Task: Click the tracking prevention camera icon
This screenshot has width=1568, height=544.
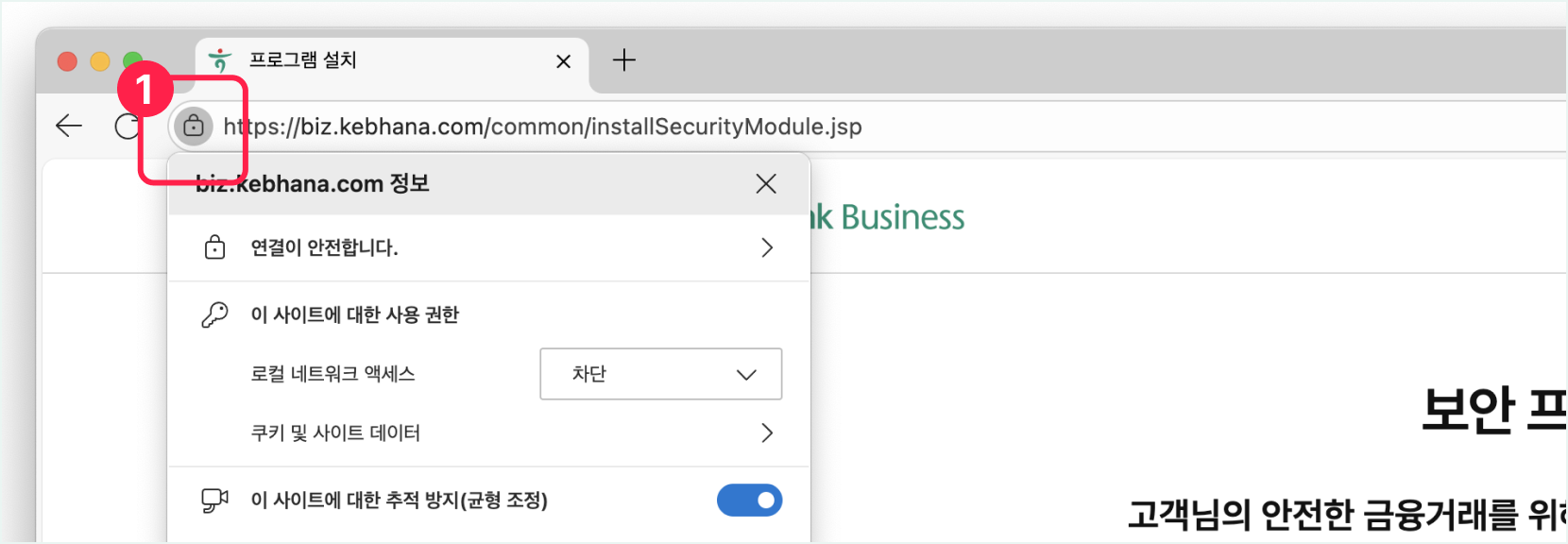Action: tap(214, 501)
